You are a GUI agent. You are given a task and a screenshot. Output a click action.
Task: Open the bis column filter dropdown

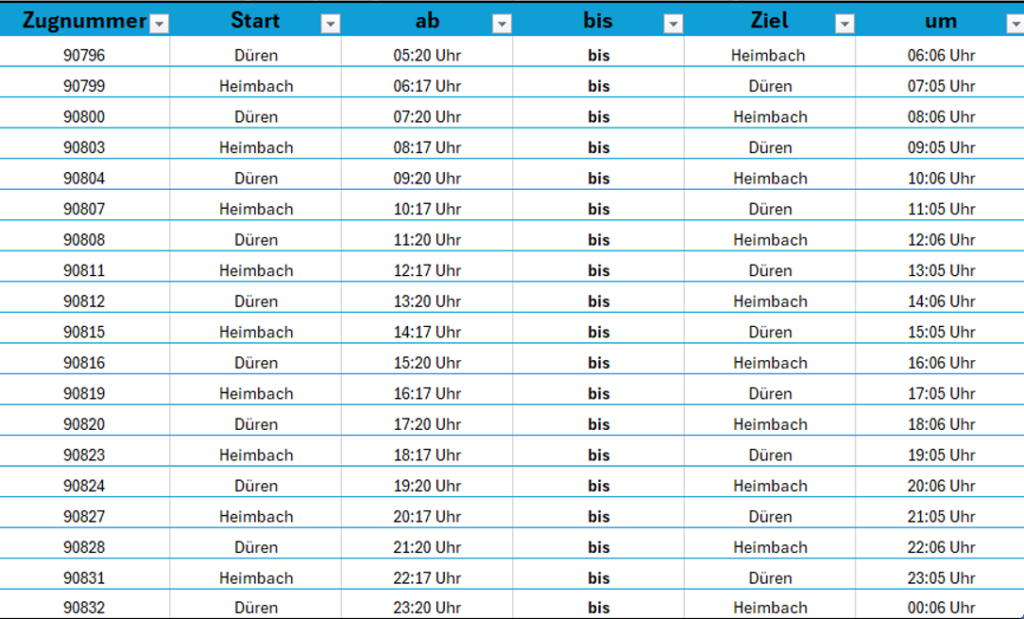click(x=673, y=25)
